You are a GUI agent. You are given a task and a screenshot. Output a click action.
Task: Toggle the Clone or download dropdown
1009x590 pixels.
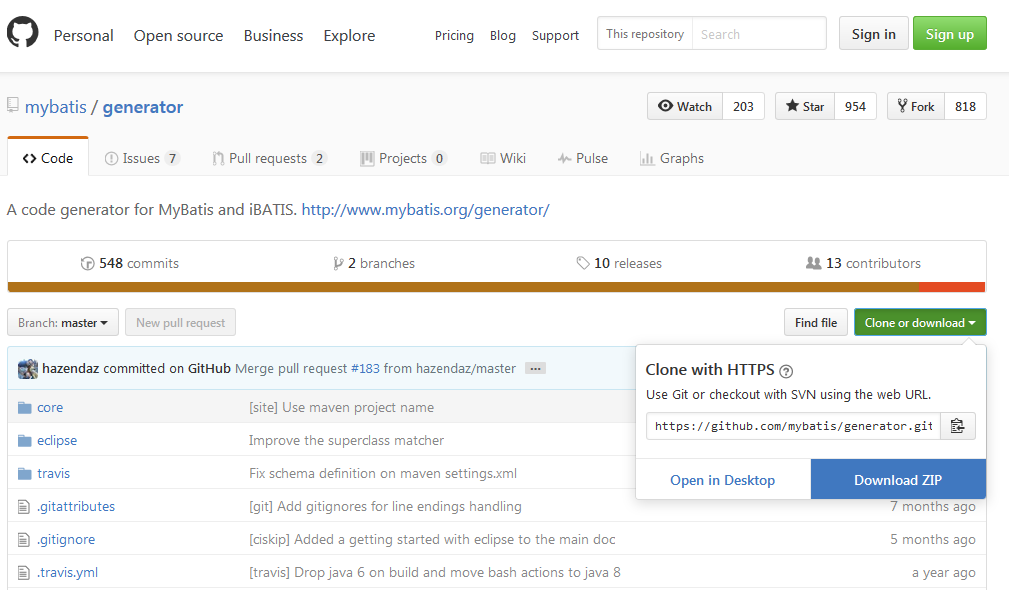920,322
